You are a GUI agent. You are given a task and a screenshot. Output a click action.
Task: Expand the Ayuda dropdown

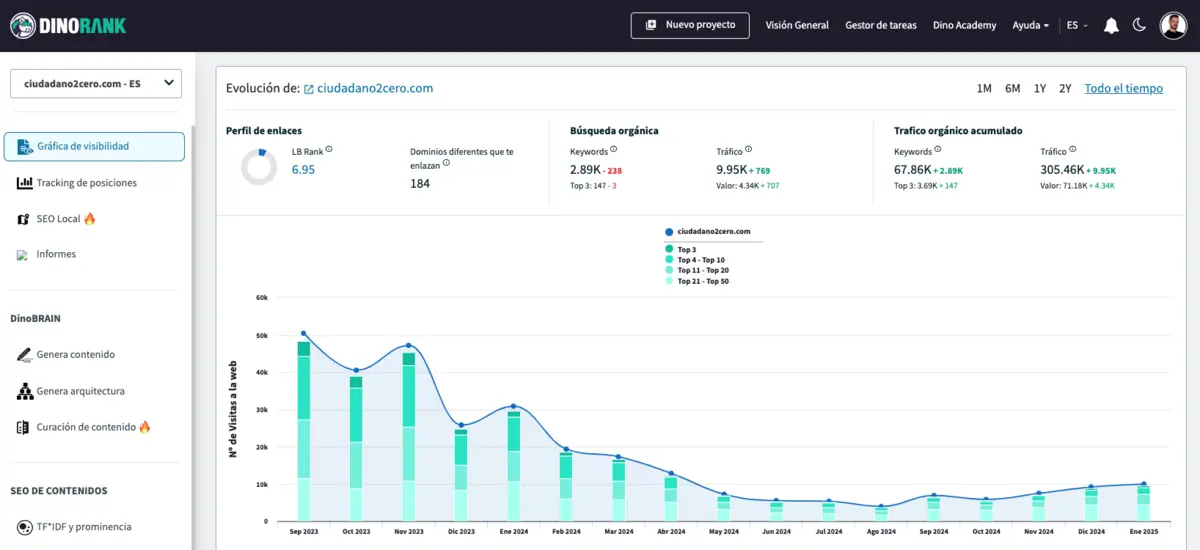click(x=1031, y=25)
